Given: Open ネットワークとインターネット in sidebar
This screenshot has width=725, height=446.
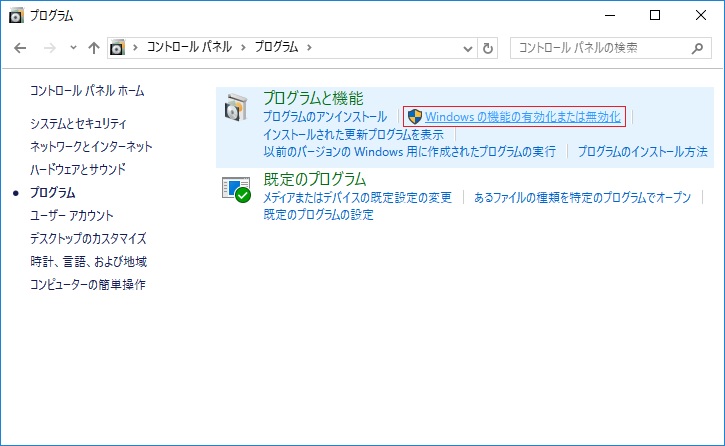Looking at the screenshot, I should coord(91,147).
